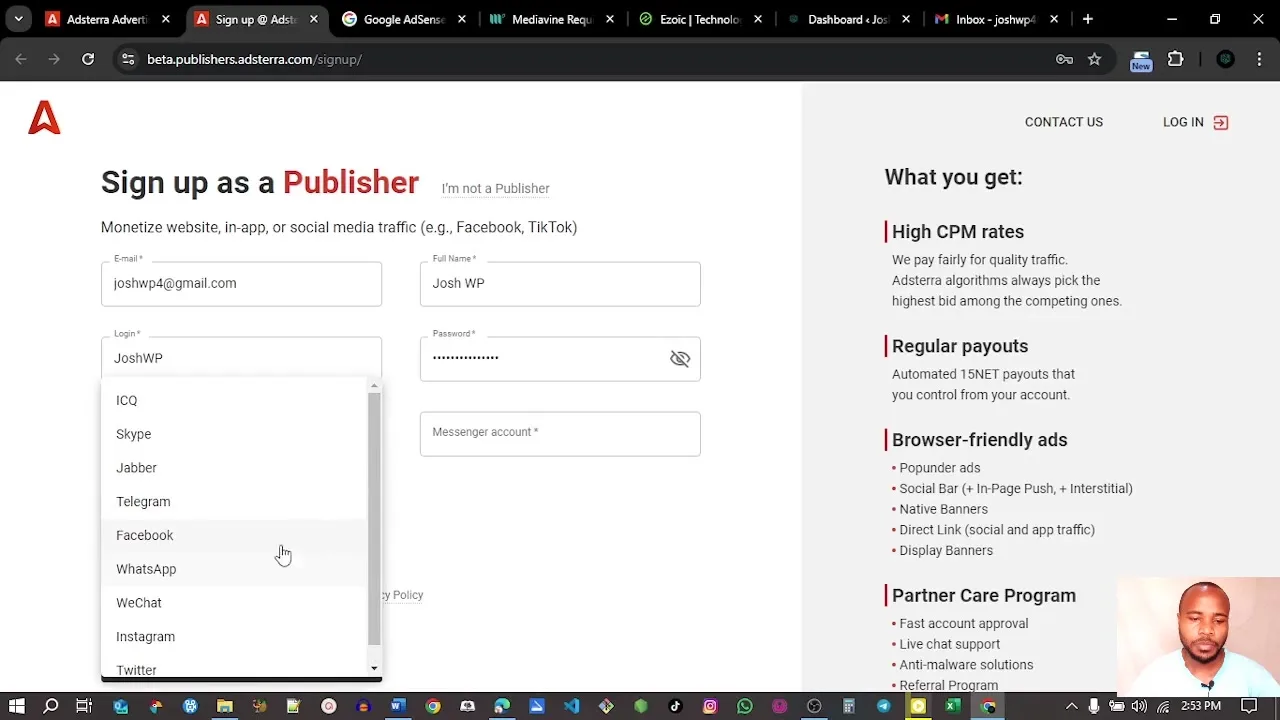This screenshot has height=720, width=1280.
Task: Select WeChat in the dropdown list
Action: pyautogui.click(x=235, y=603)
